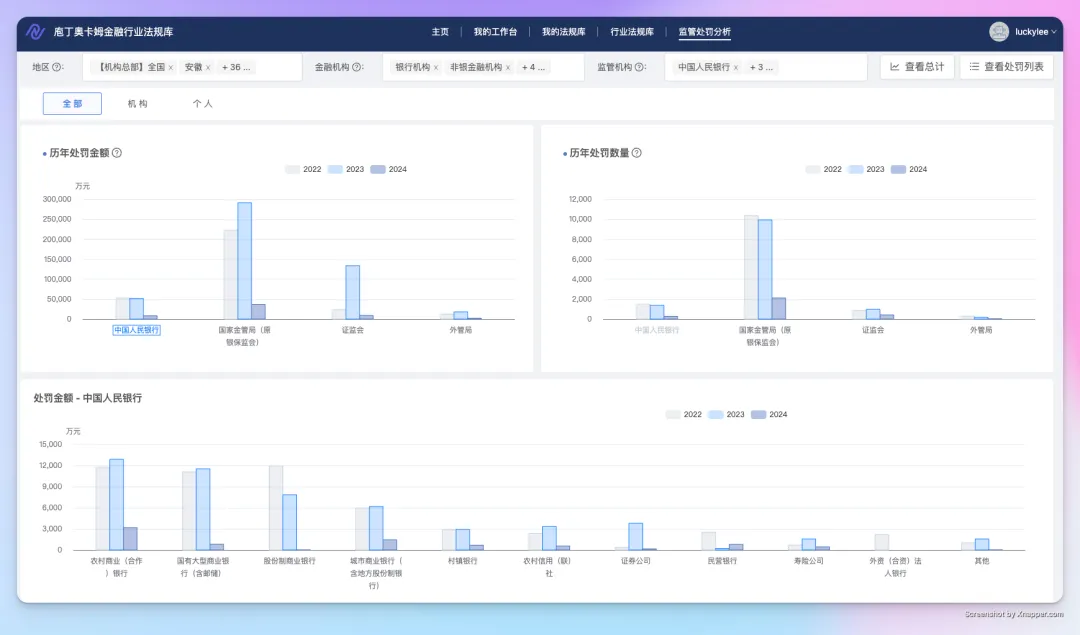Click the help icon beside 地区 label
Viewport: 1080px width, 635px height.
tap(57, 67)
